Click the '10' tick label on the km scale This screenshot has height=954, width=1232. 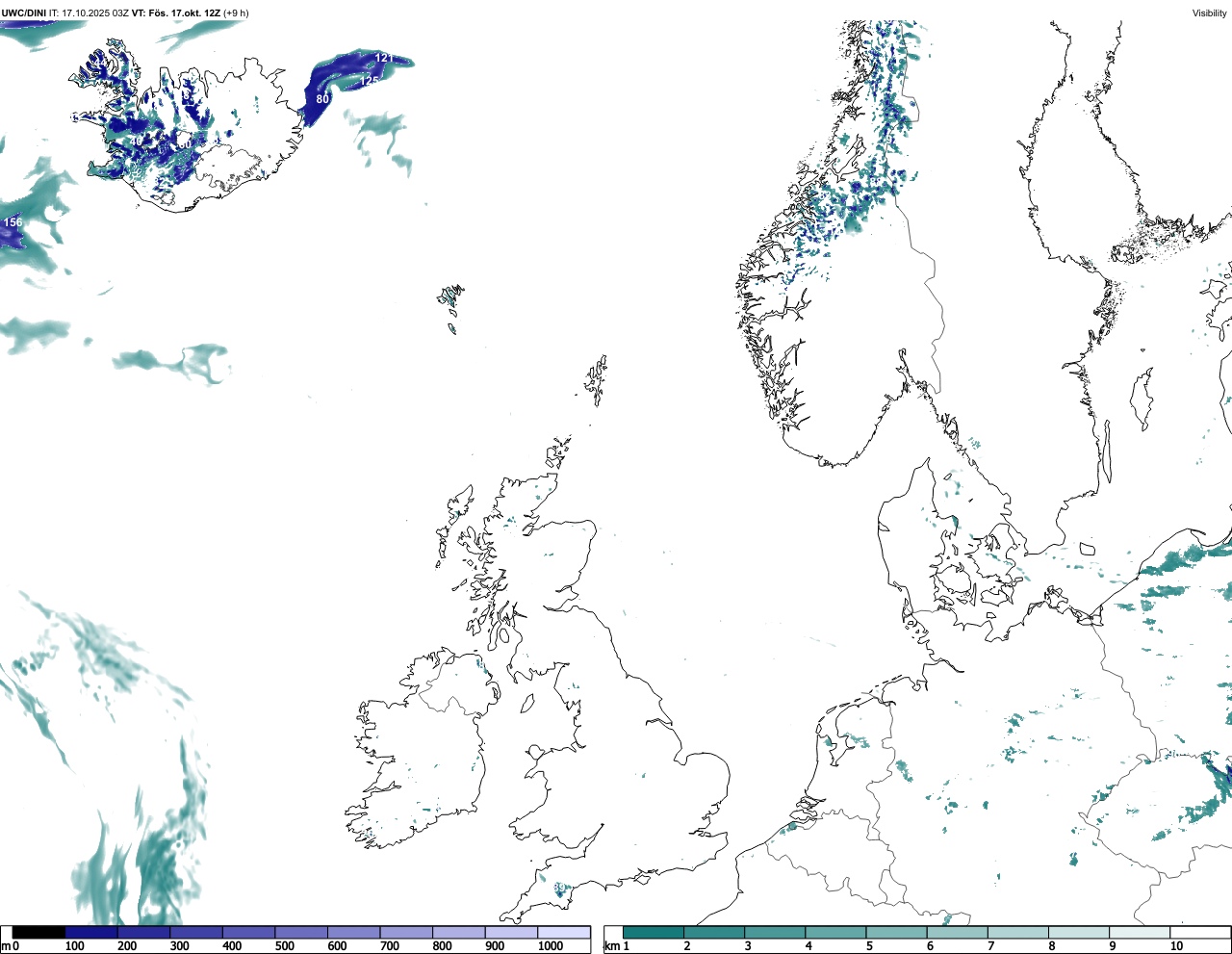click(1176, 946)
